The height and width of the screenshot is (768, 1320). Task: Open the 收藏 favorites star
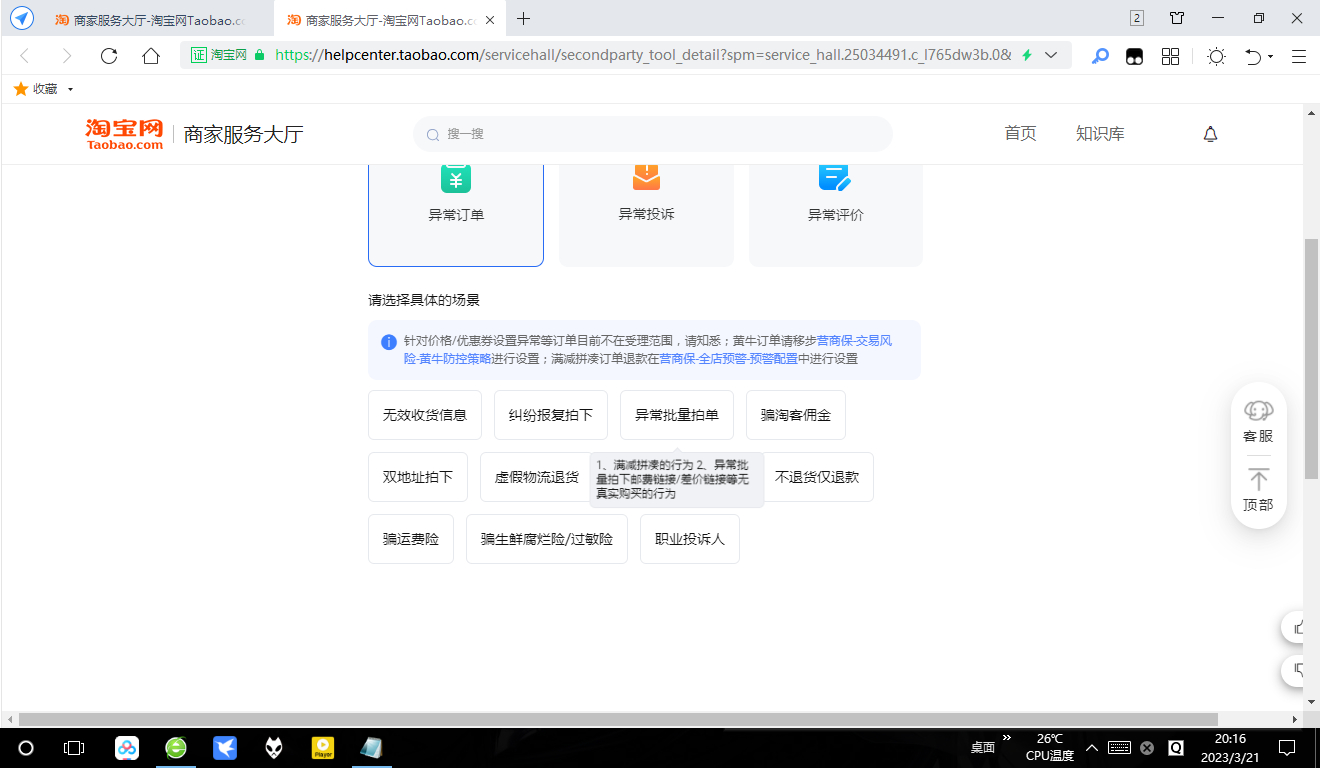(20, 89)
